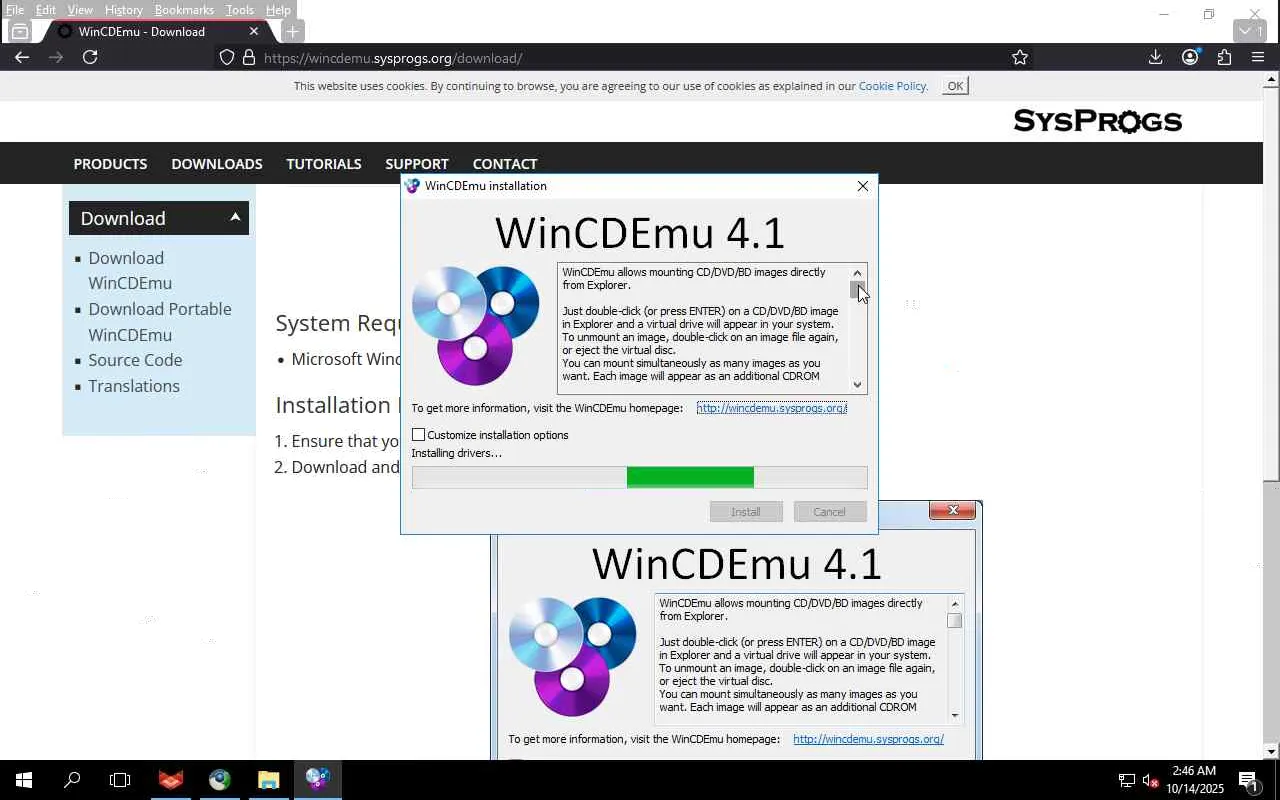Click the installer description scrollbar thumb

click(857, 290)
